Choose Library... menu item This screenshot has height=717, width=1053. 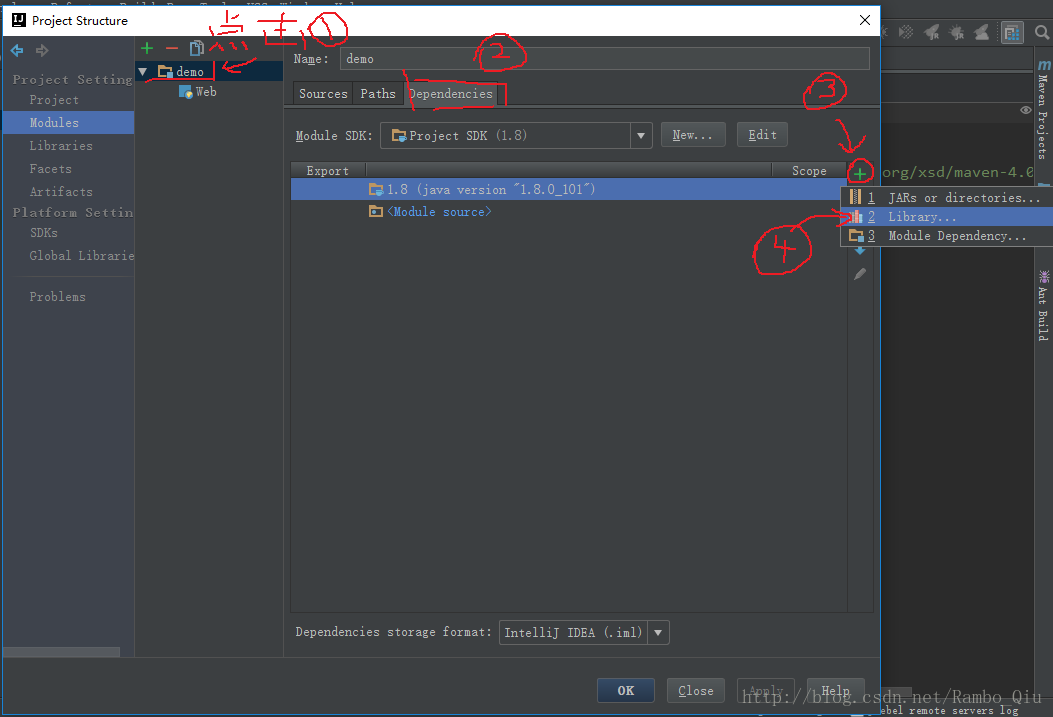pos(947,217)
